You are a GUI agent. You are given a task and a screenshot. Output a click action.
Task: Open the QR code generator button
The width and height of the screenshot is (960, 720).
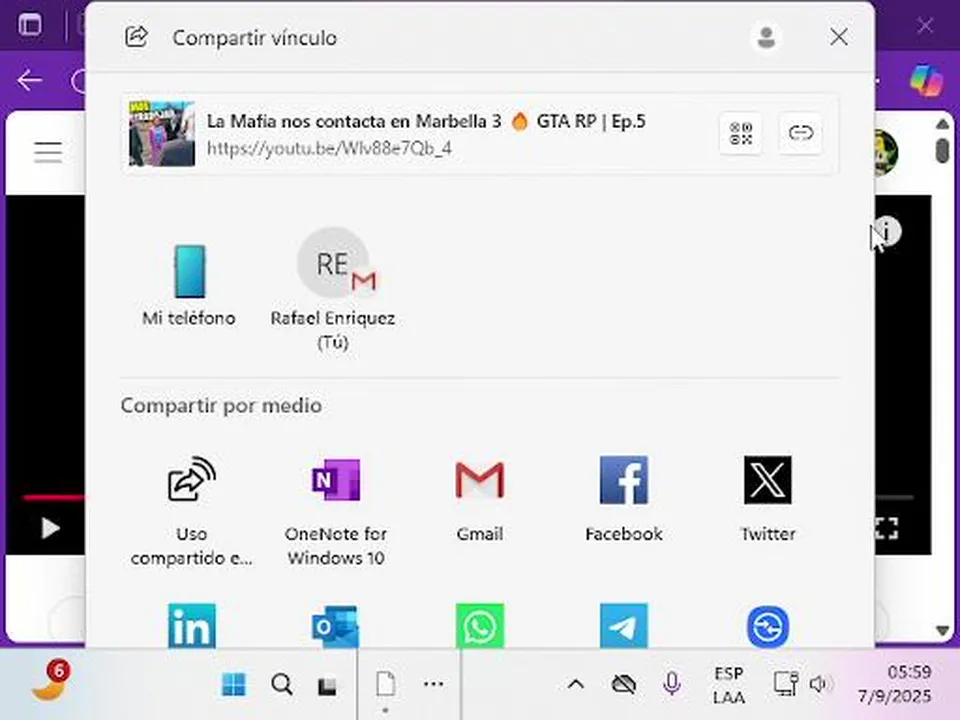(741, 133)
